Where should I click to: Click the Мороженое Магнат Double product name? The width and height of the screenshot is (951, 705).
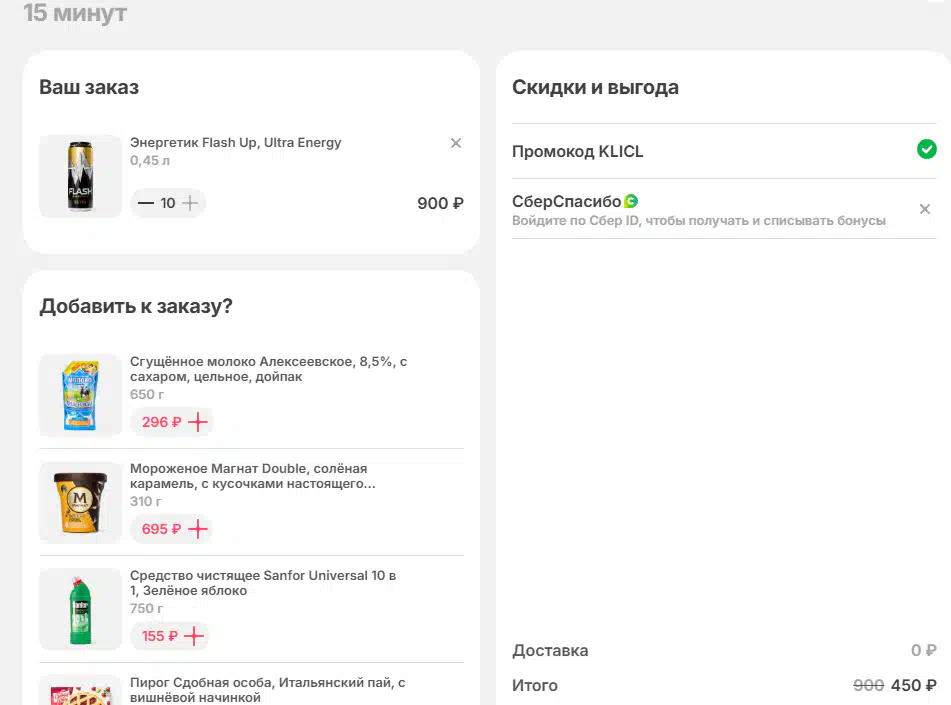click(253, 476)
